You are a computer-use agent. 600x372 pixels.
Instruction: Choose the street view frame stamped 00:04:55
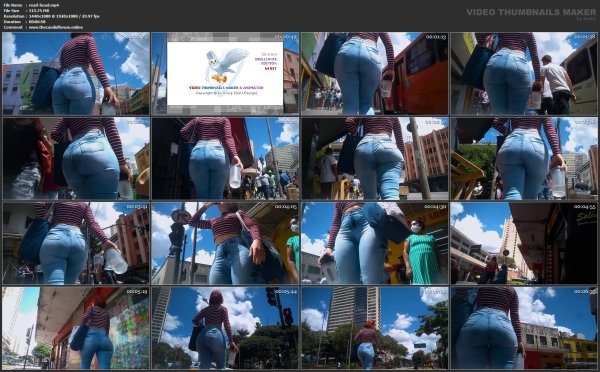point(524,243)
